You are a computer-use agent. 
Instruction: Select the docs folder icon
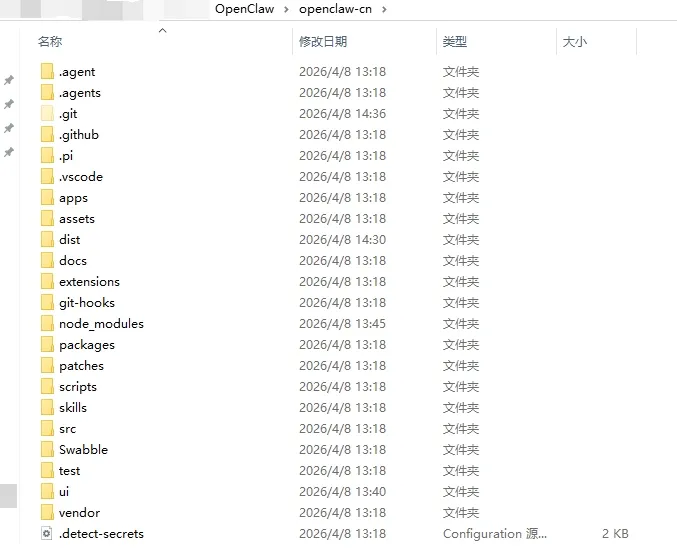47,260
